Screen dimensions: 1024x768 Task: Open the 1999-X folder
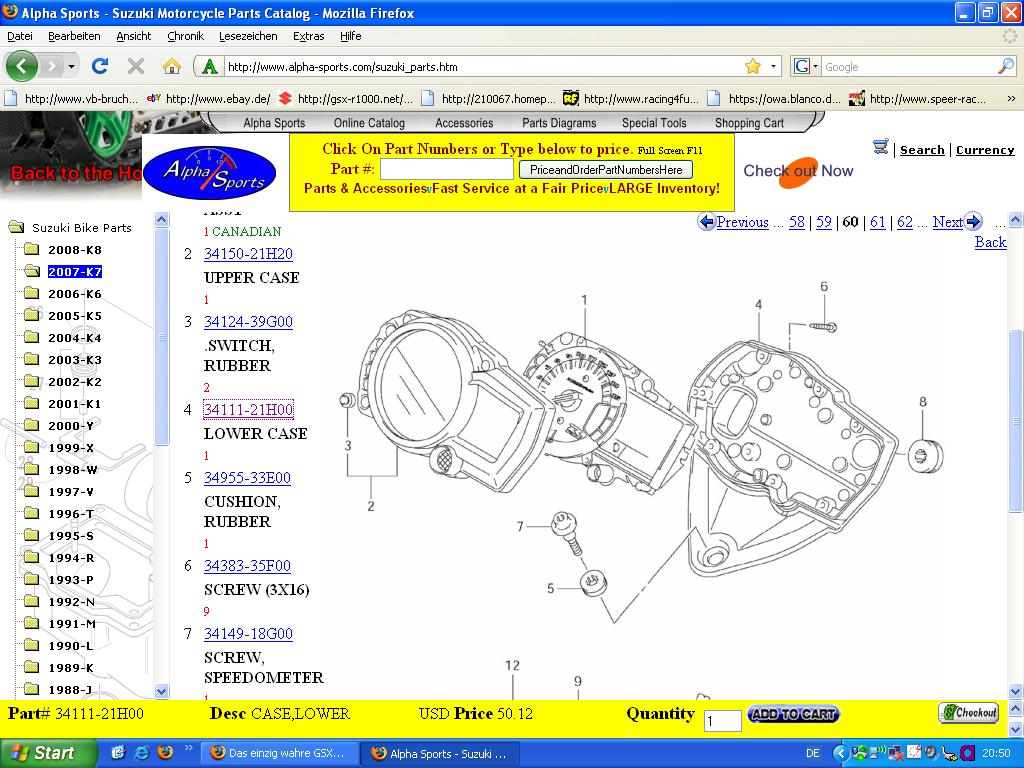pos(60,447)
